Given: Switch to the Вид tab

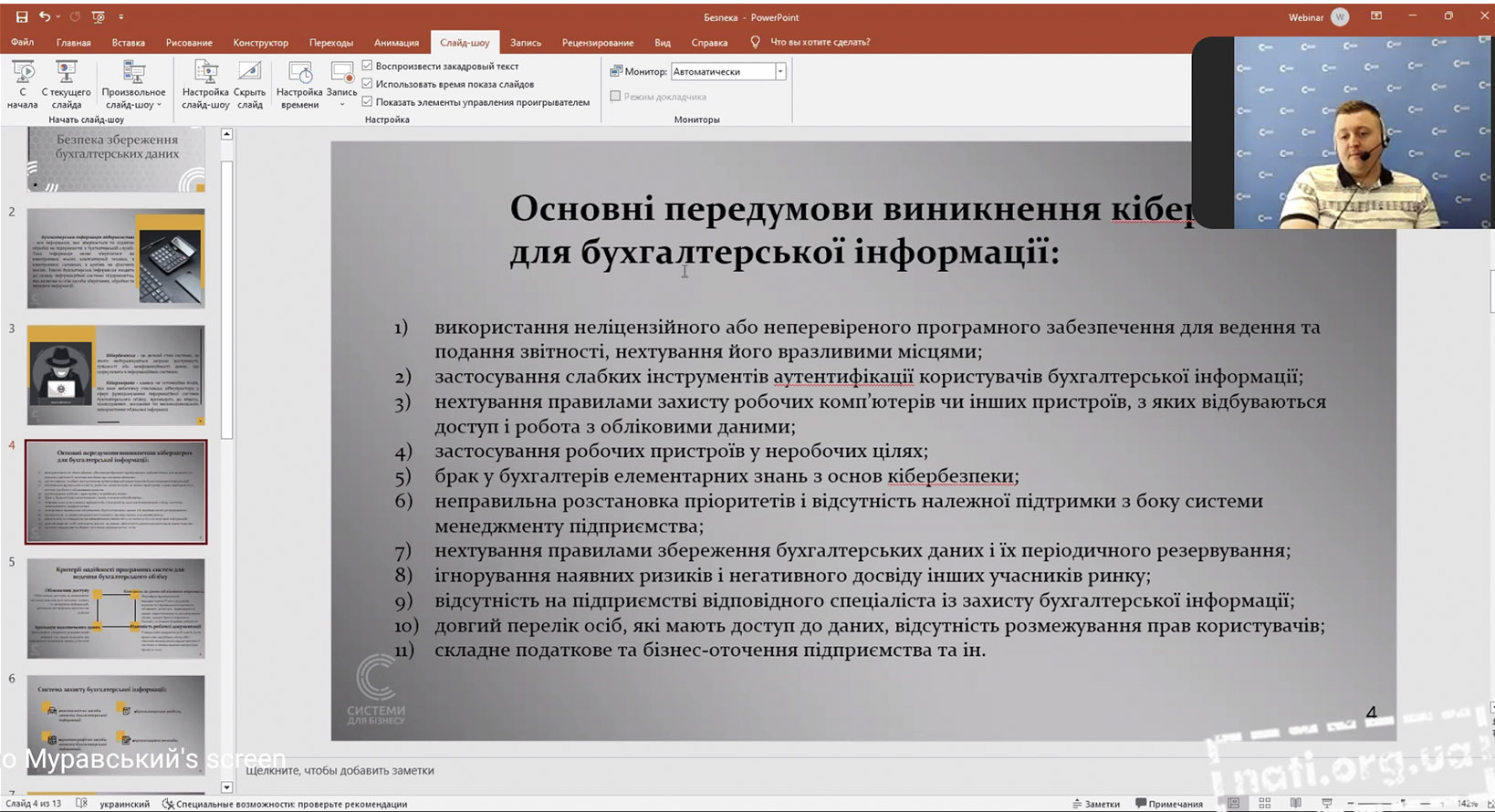Looking at the screenshot, I should 663,42.
